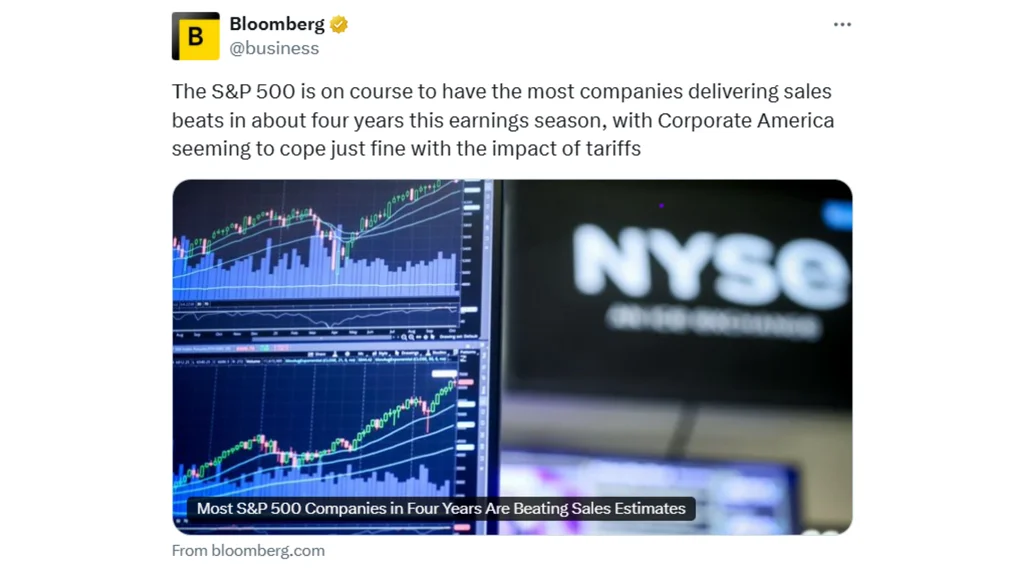Click the Bloomberg profile avatar
The image size is (1024, 576).
195,36
